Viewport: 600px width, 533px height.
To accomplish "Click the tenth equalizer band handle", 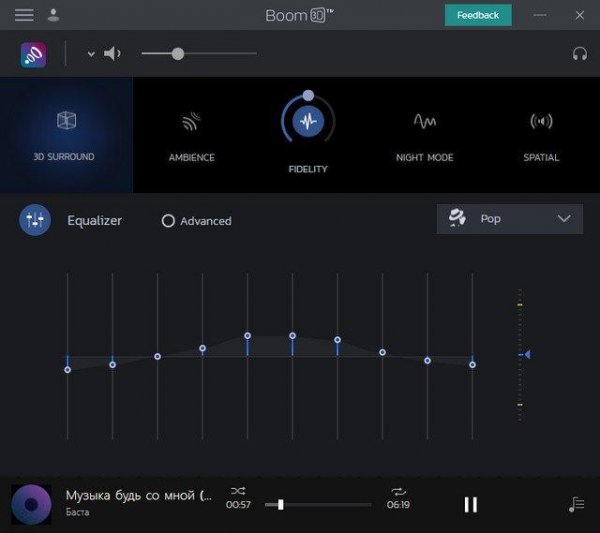I will click(473, 365).
